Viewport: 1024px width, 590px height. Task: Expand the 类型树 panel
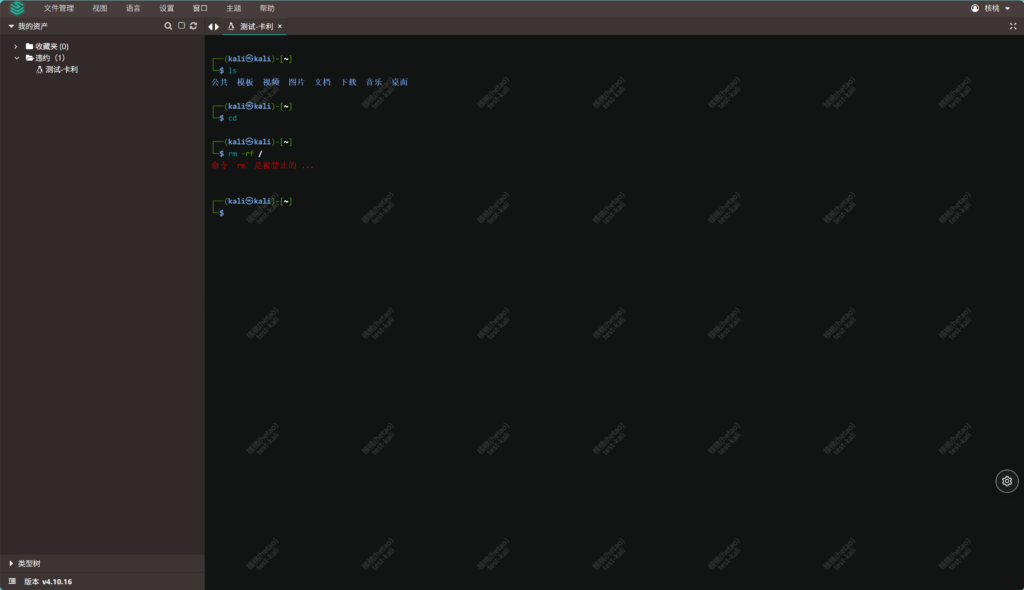pyautogui.click(x=11, y=563)
